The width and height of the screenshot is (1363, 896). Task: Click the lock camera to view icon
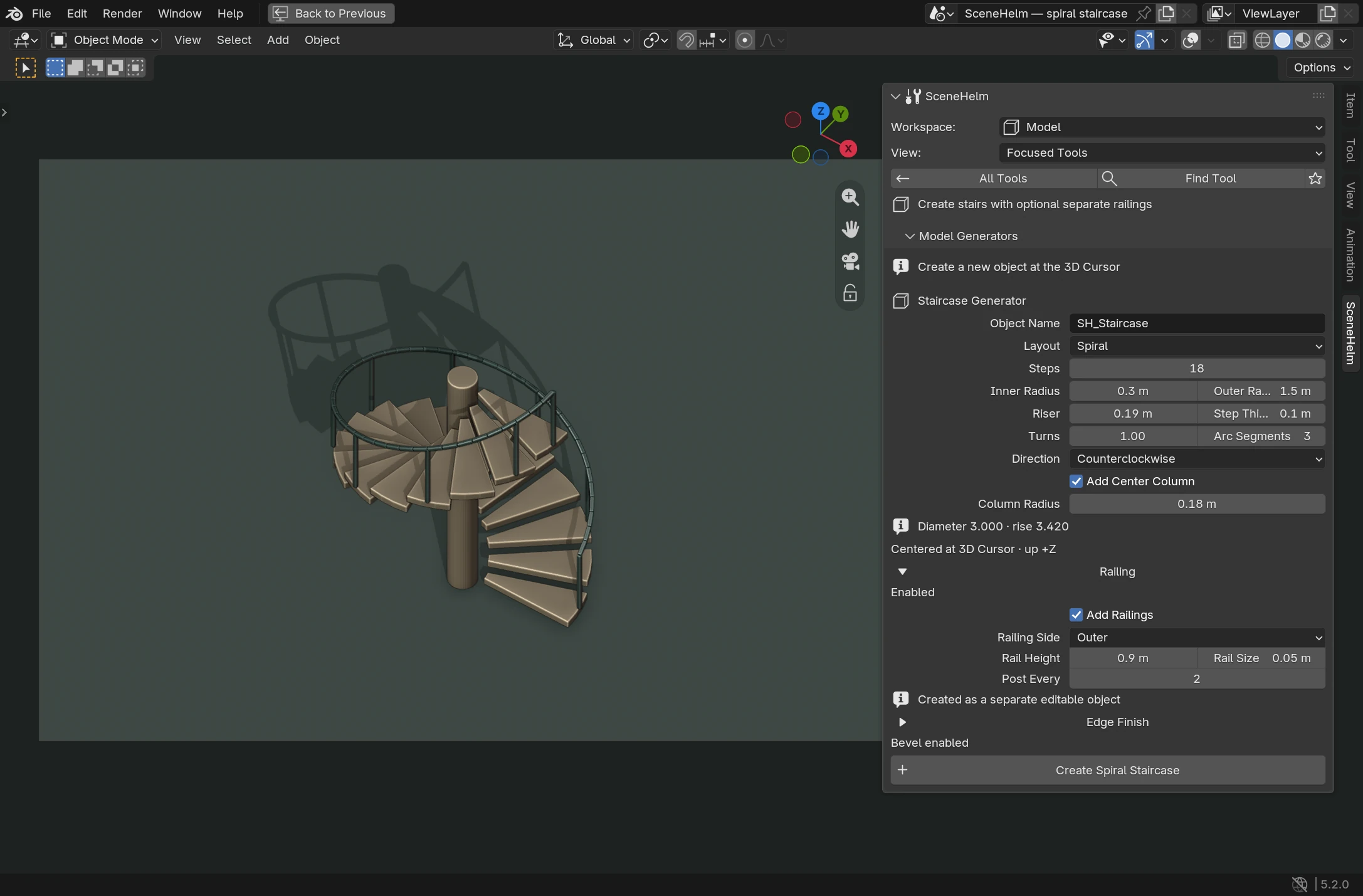click(850, 293)
